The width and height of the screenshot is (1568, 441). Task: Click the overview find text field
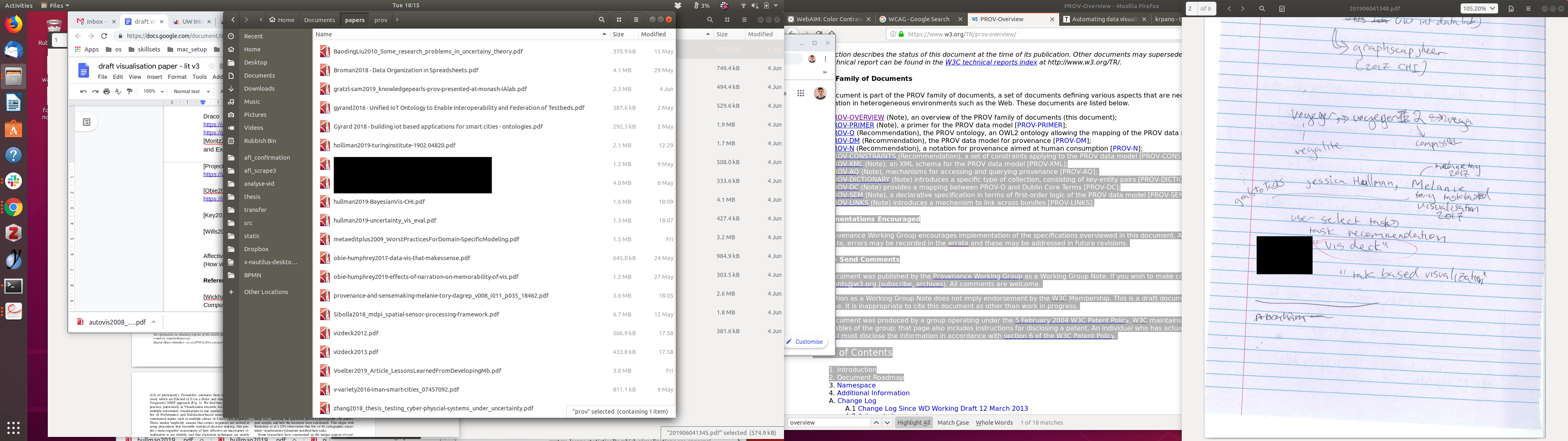click(828, 423)
